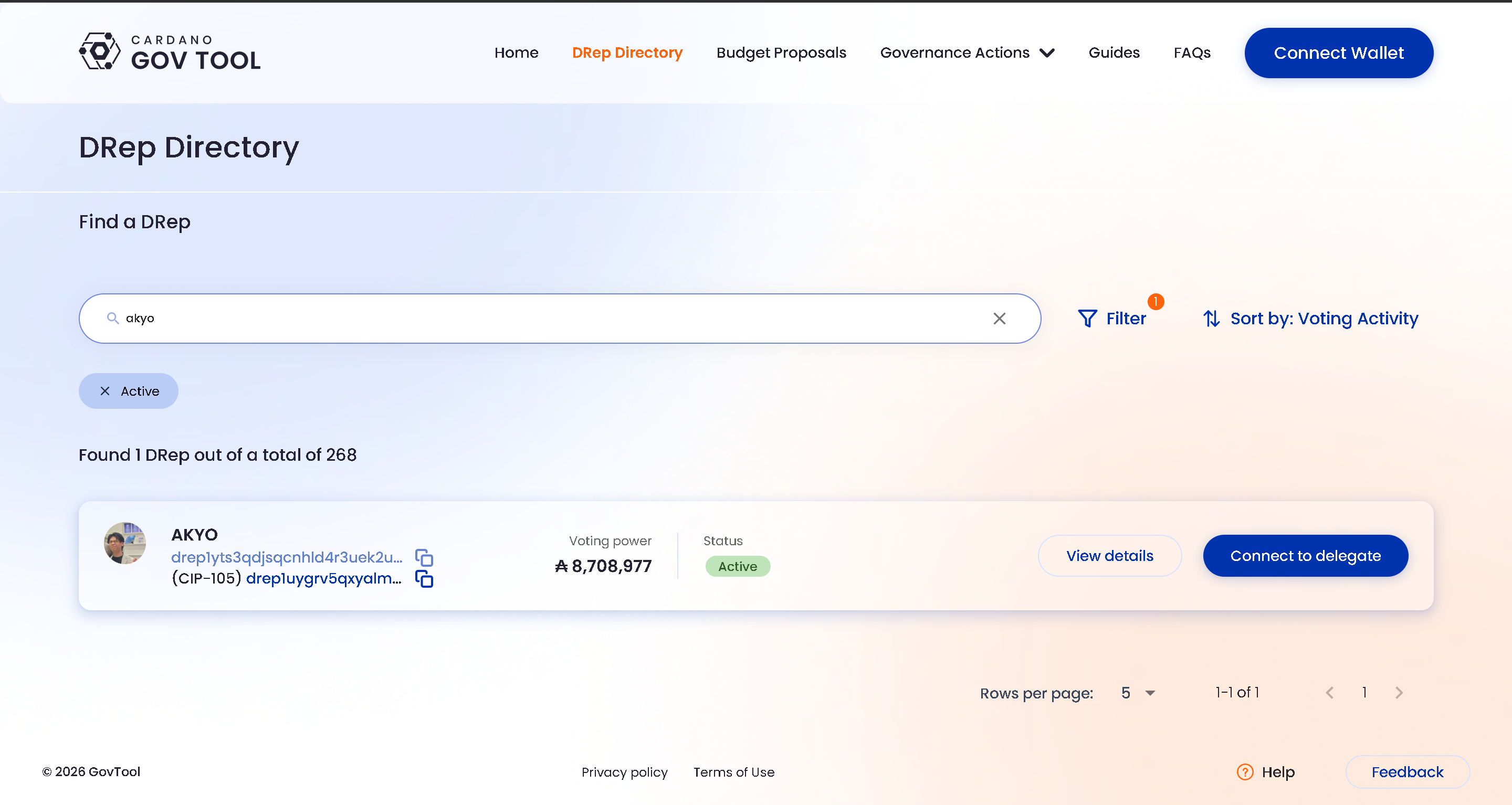Open the Guides page
1512x805 pixels.
(x=1114, y=53)
